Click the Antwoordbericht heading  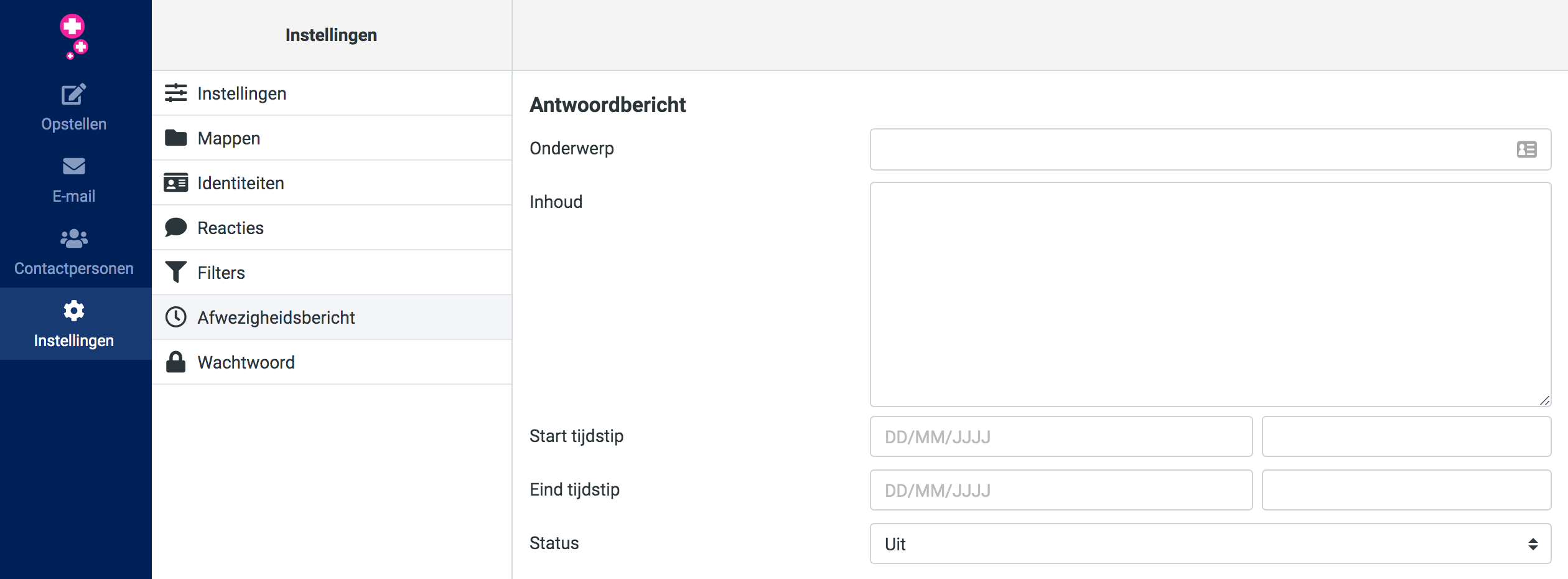coord(607,105)
